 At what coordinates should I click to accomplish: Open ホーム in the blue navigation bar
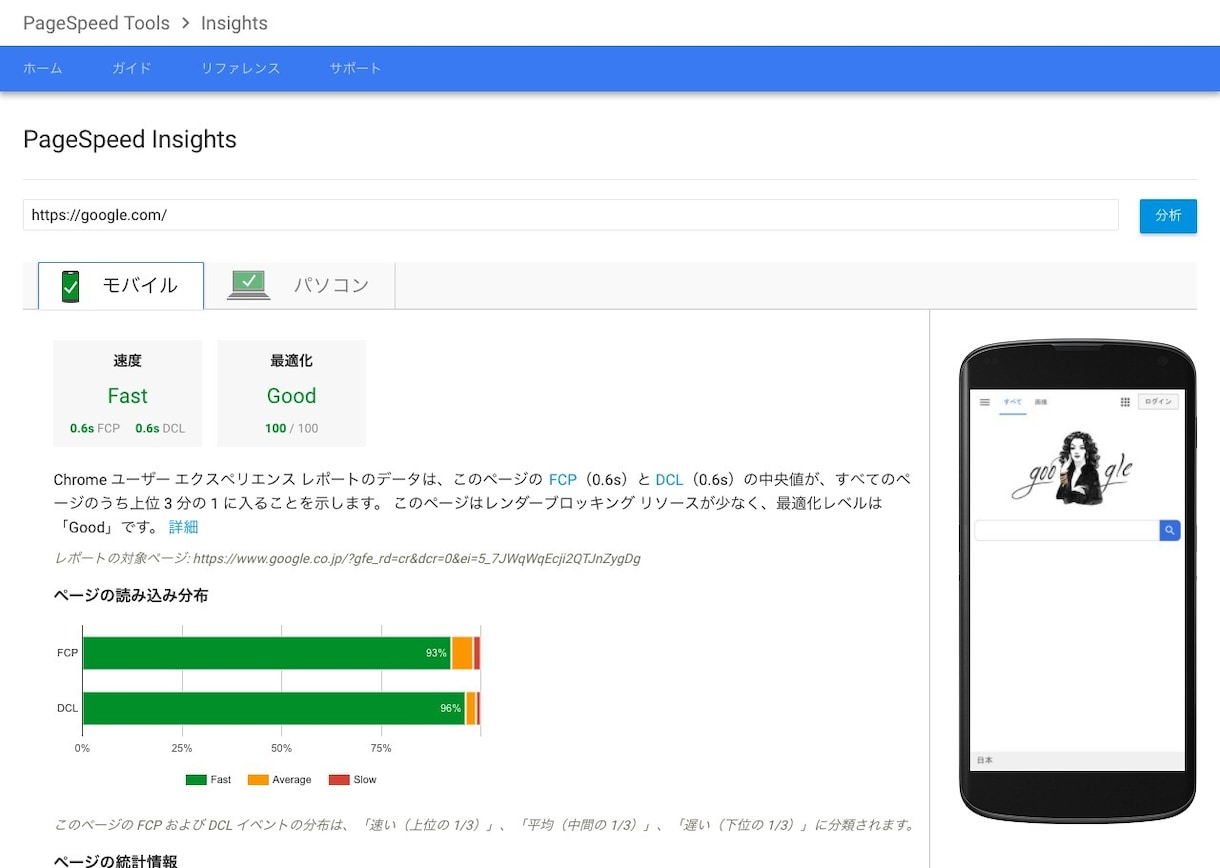coord(43,68)
